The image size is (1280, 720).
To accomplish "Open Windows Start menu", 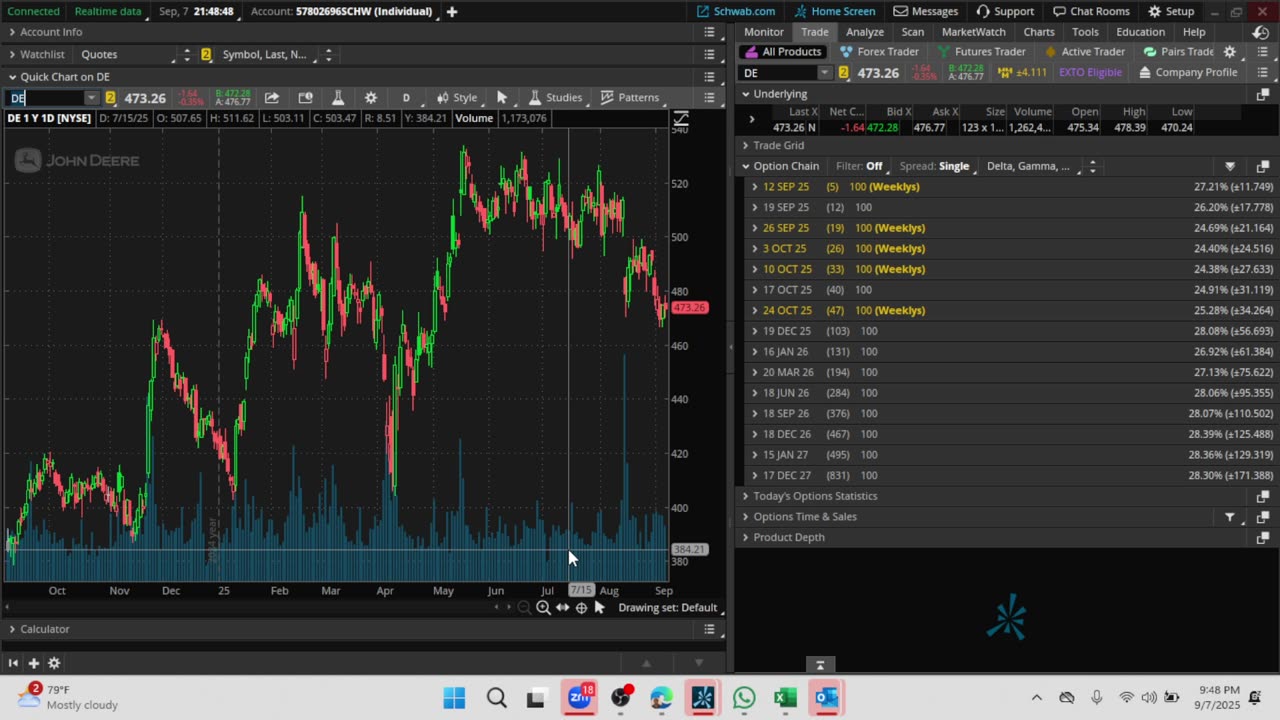I will pyautogui.click(x=454, y=698).
